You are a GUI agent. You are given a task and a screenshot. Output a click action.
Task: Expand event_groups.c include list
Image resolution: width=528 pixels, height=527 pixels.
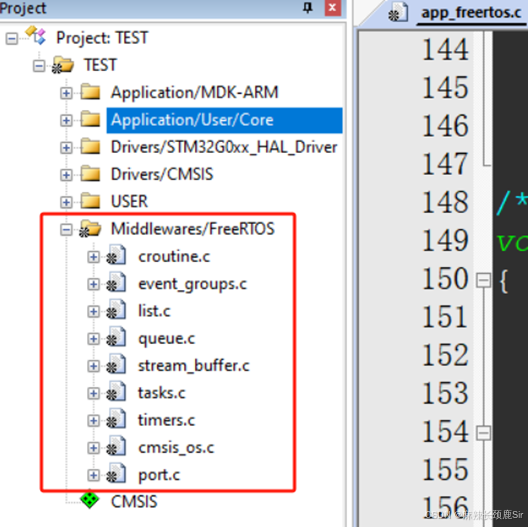pyautogui.click(x=94, y=284)
